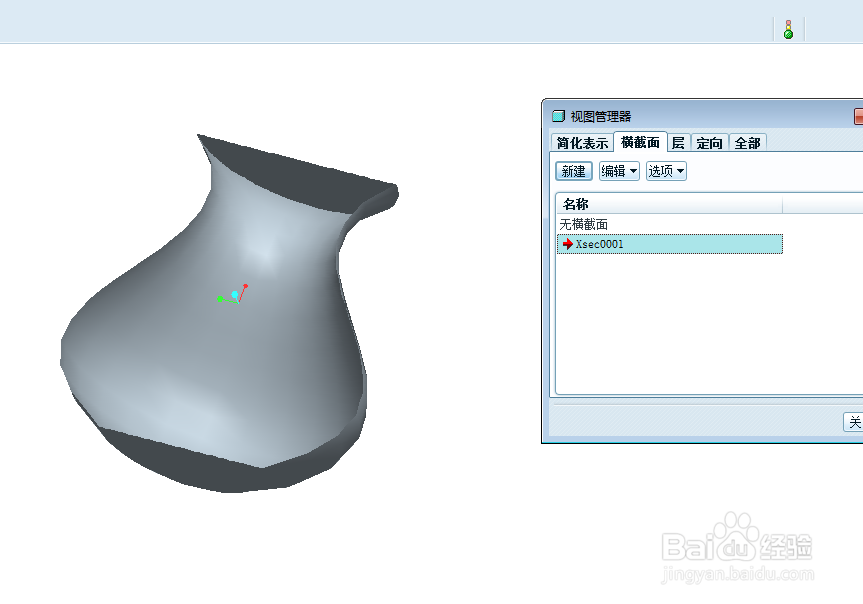The height and width of the screenshot is (604, 863).
Task: Open the 定向 tab
Action: point(709,143)
